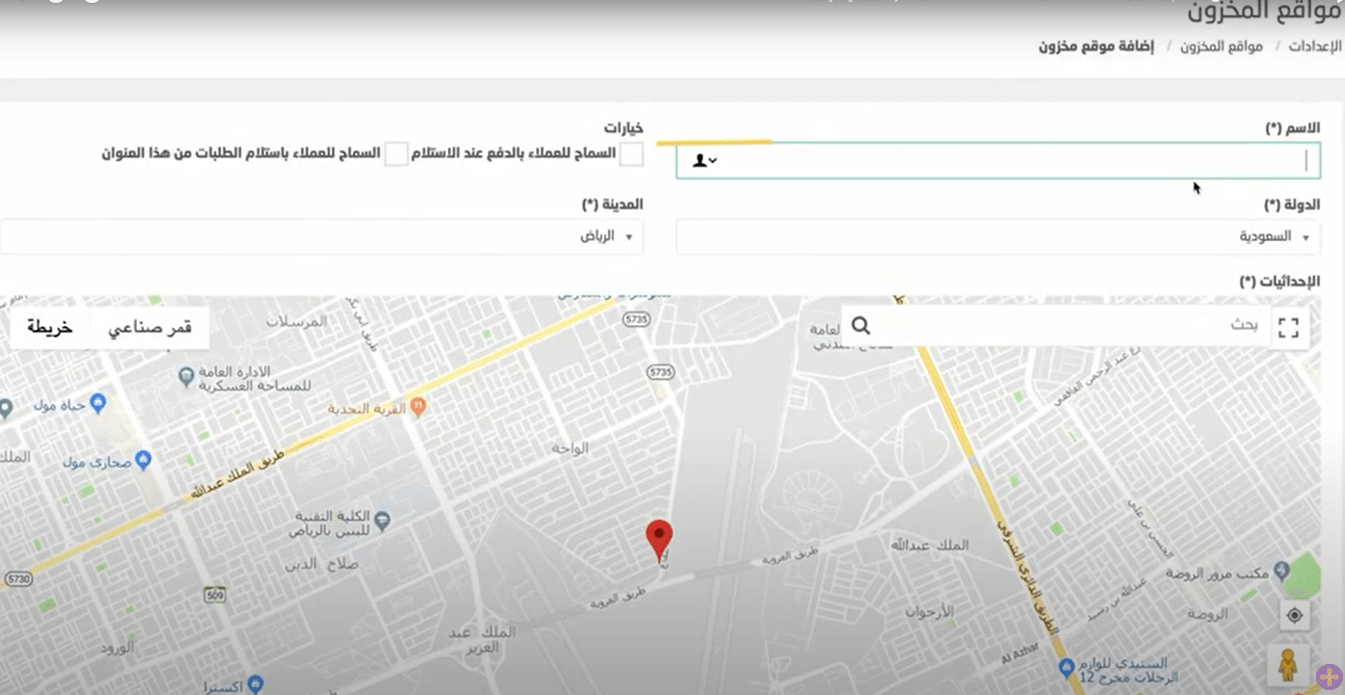Switch map to قمر صناعي view

[151, 327]
